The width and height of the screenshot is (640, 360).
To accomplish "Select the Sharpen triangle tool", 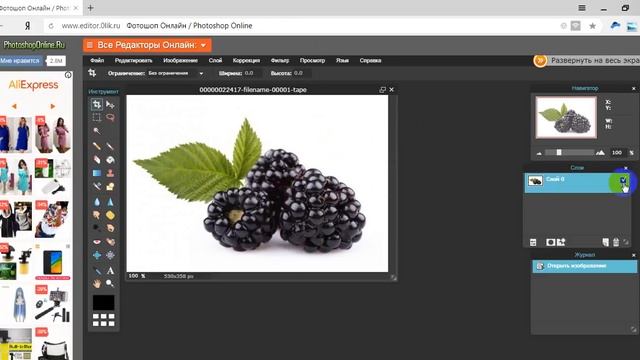I will coord(110,202).
